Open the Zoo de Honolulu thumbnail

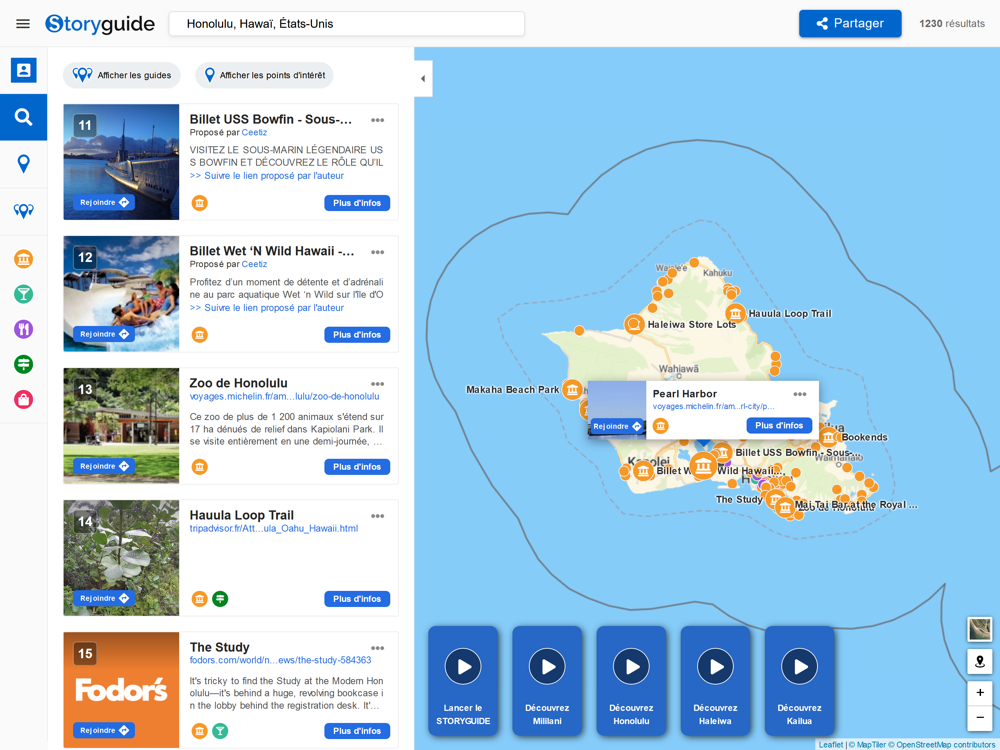[121, 426]
